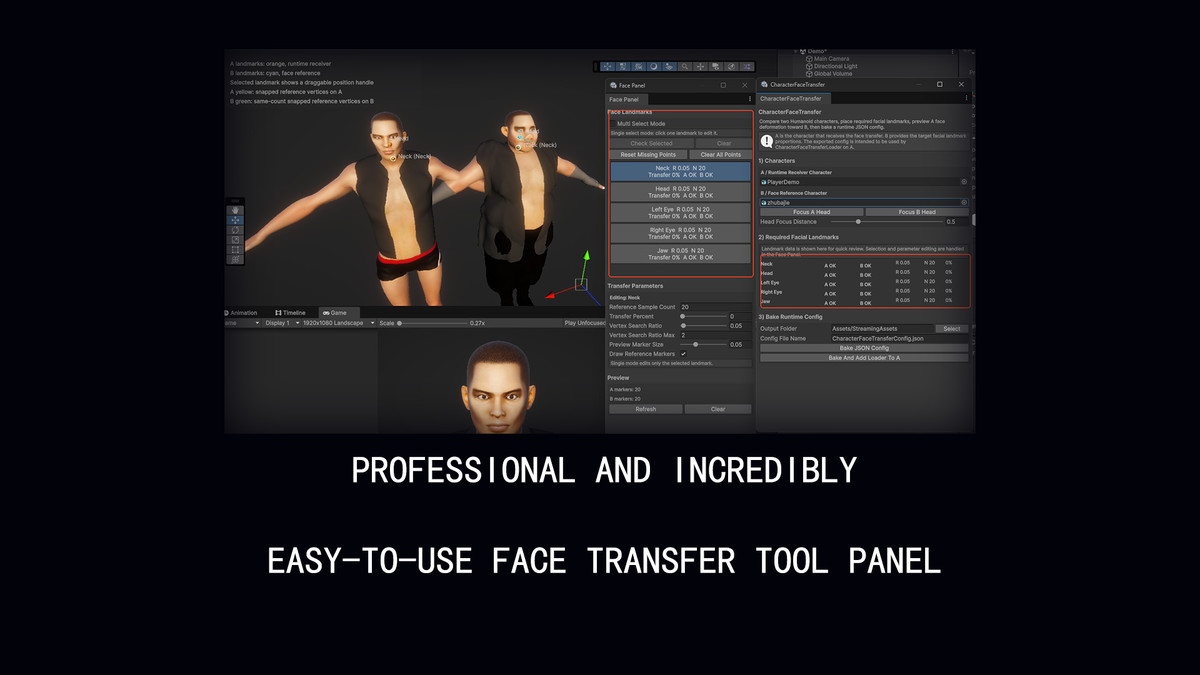Select the Scale tool in scene overlay

point(236,240)
